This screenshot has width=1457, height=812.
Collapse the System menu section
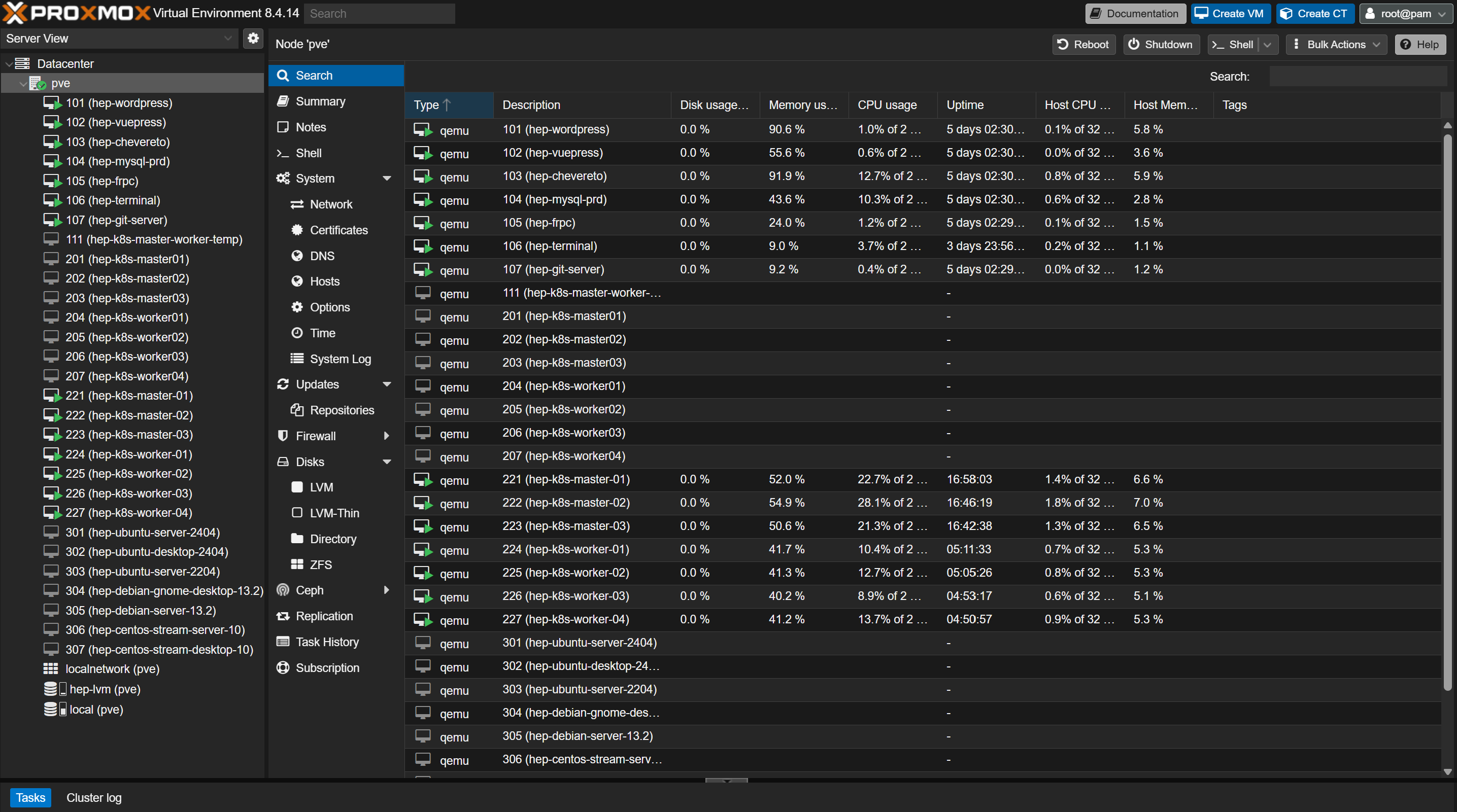(387, 179)
